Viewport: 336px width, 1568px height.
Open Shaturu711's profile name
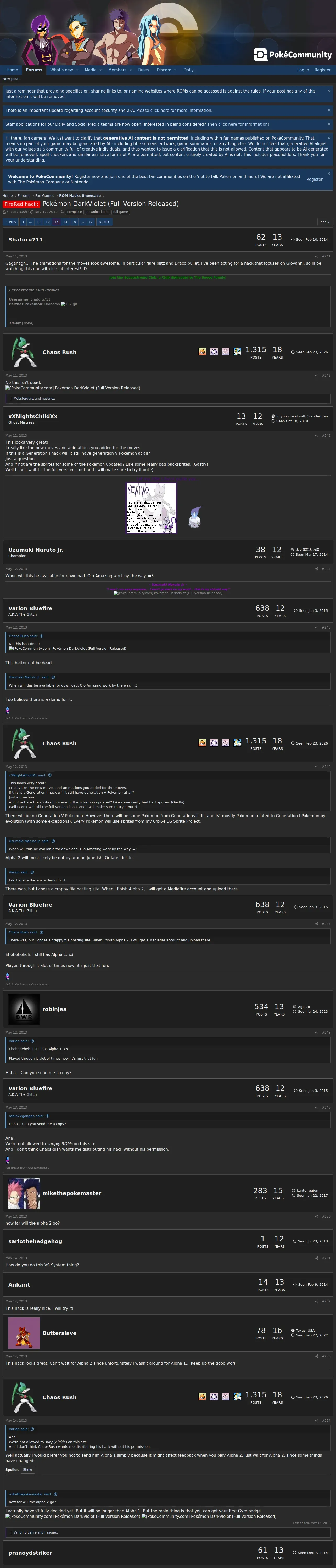26,240
